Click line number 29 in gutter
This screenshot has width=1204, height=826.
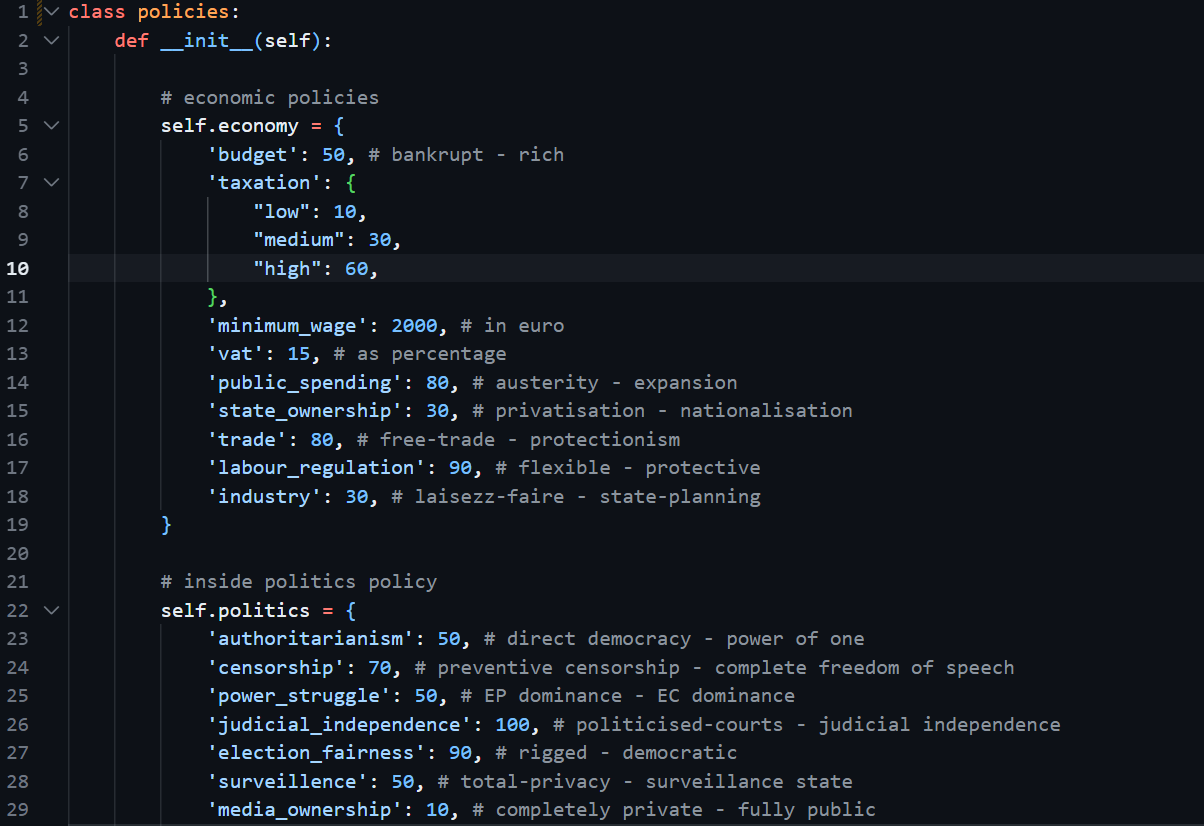pyautogui.click(x=20, y=810)
